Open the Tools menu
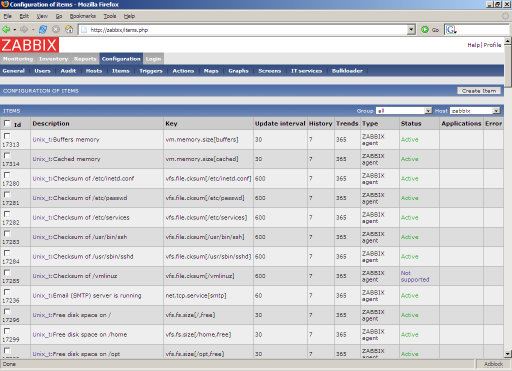This screenshot has width=512, height=371. tap(110, 16)
